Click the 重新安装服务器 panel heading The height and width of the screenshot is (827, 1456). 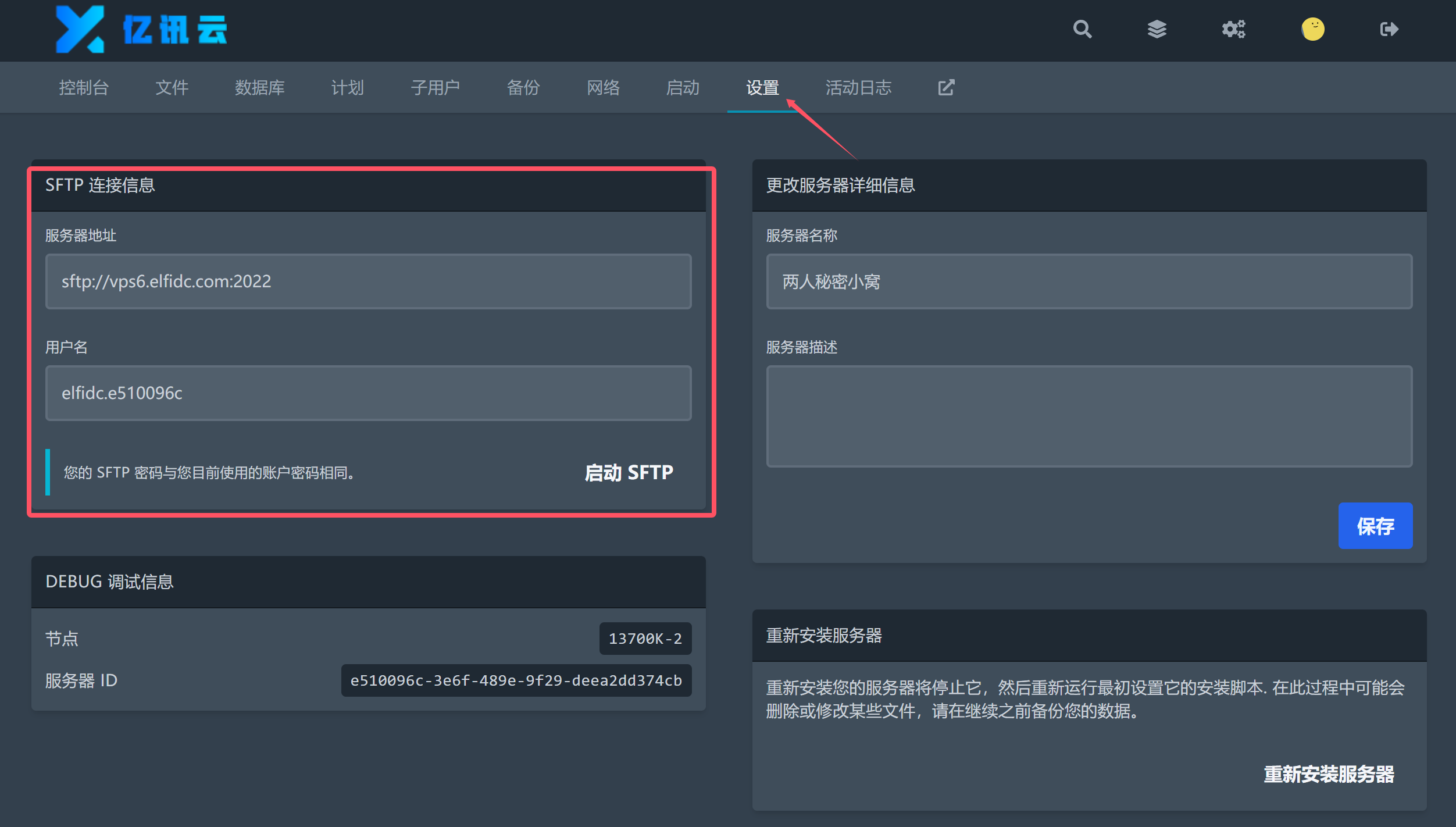tap(824, 635)
